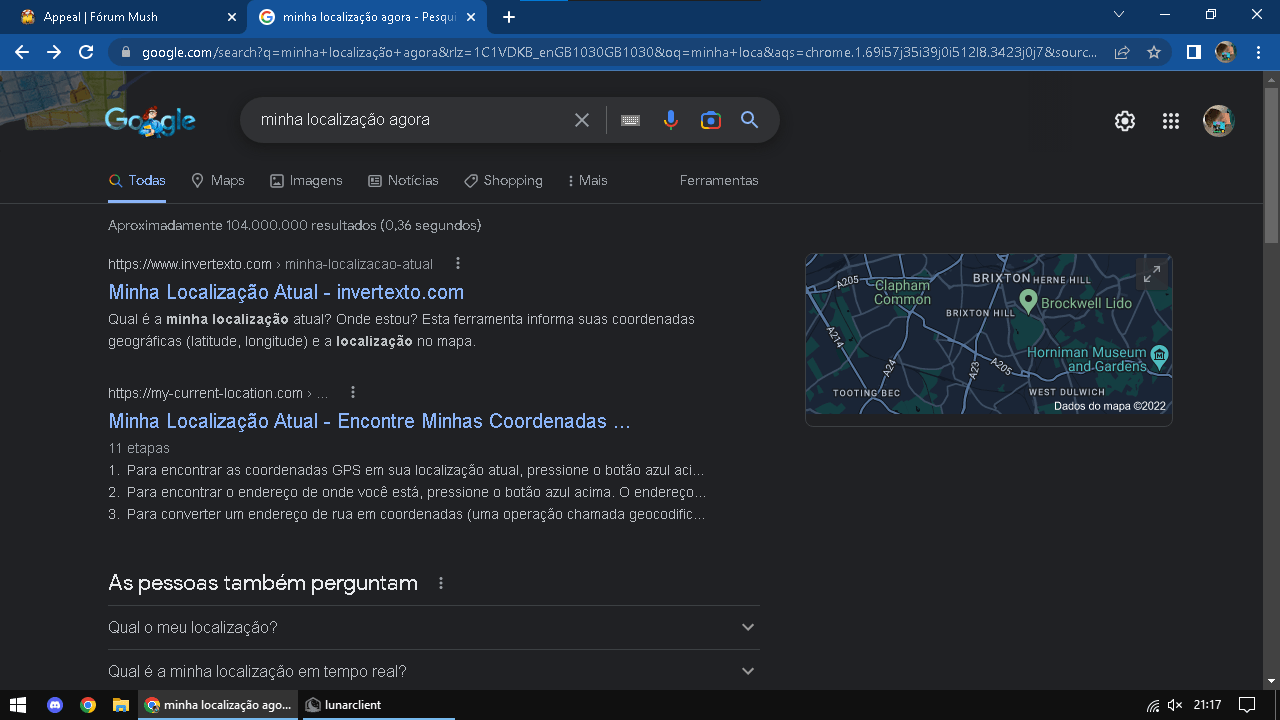This screenshot has height=720, width=1280.
Task: Click the invertexto.com result URL
Action: point(270,264)
